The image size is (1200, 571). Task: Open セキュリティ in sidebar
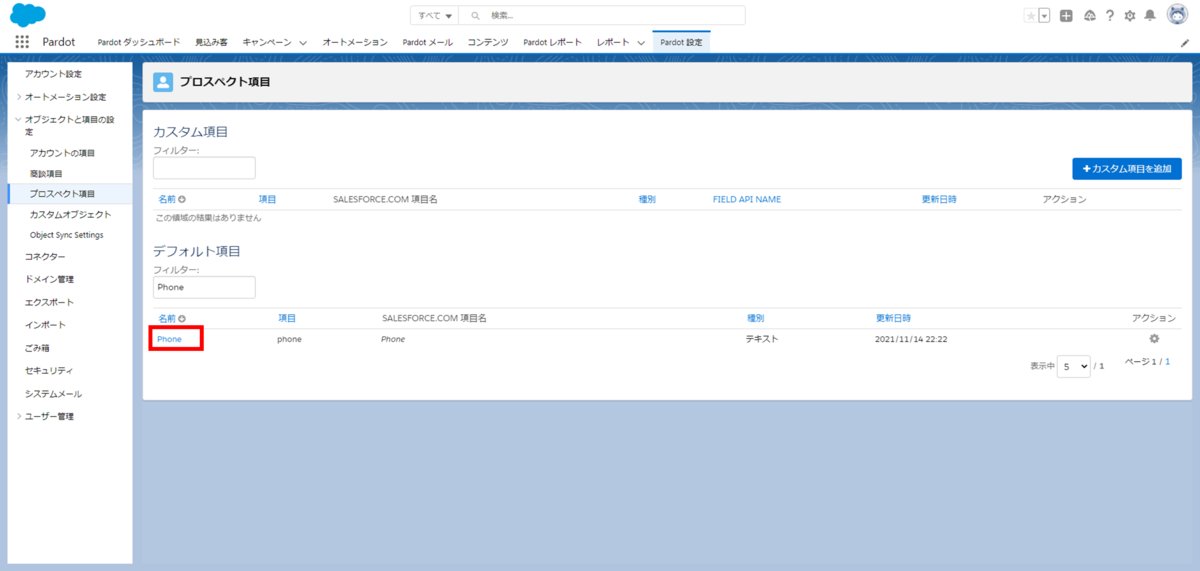point(49,371)
